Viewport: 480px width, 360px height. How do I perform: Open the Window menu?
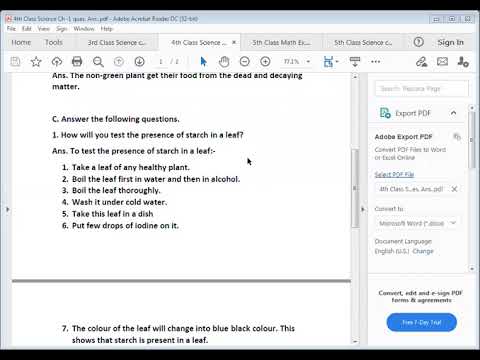[84, 29]
